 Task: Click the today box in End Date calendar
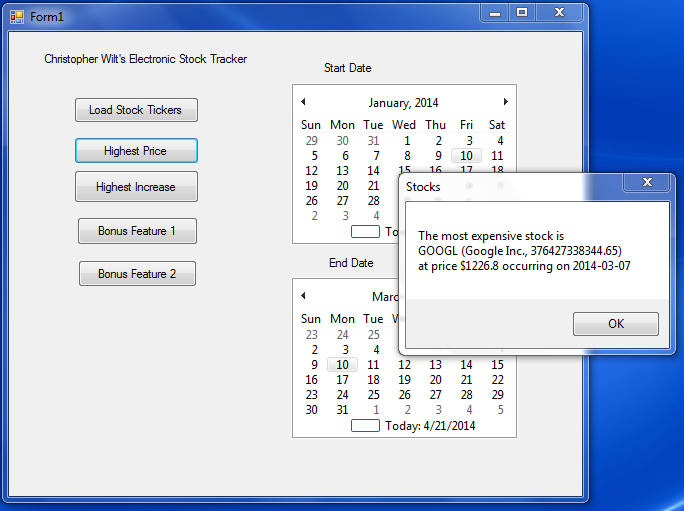365,425
